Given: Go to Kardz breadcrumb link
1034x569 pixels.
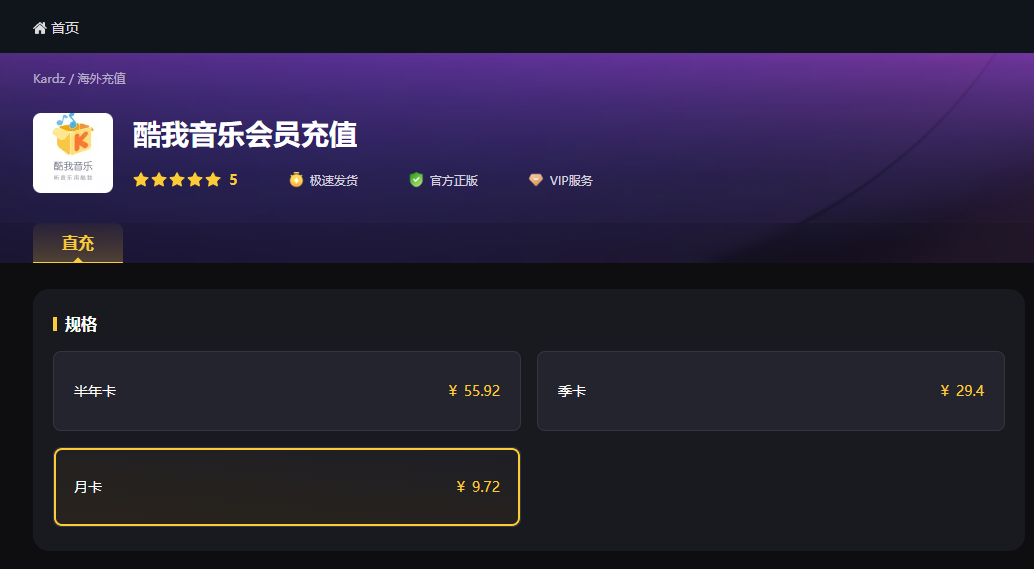Looking at the screenshot, I should [49, 78].
